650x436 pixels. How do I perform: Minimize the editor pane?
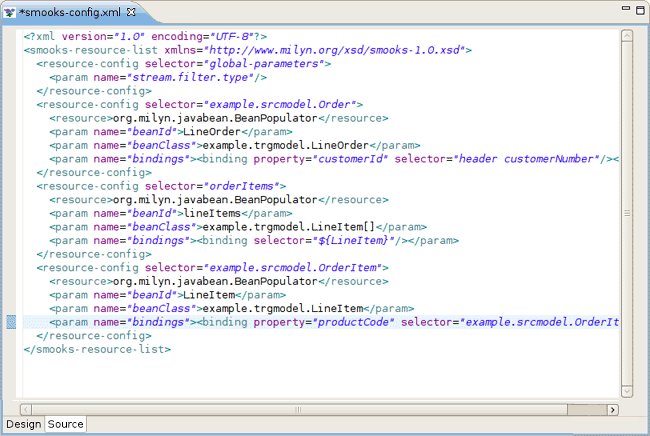point(626,8)
